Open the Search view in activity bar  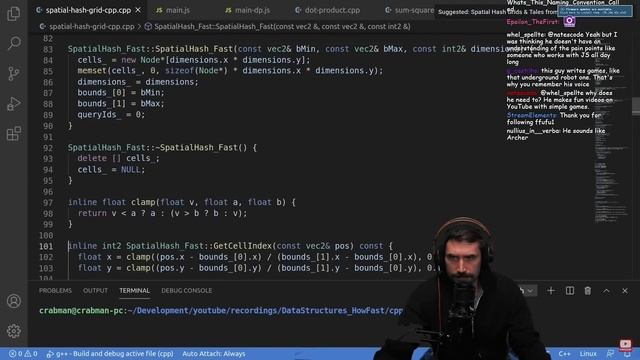point(14,43)
